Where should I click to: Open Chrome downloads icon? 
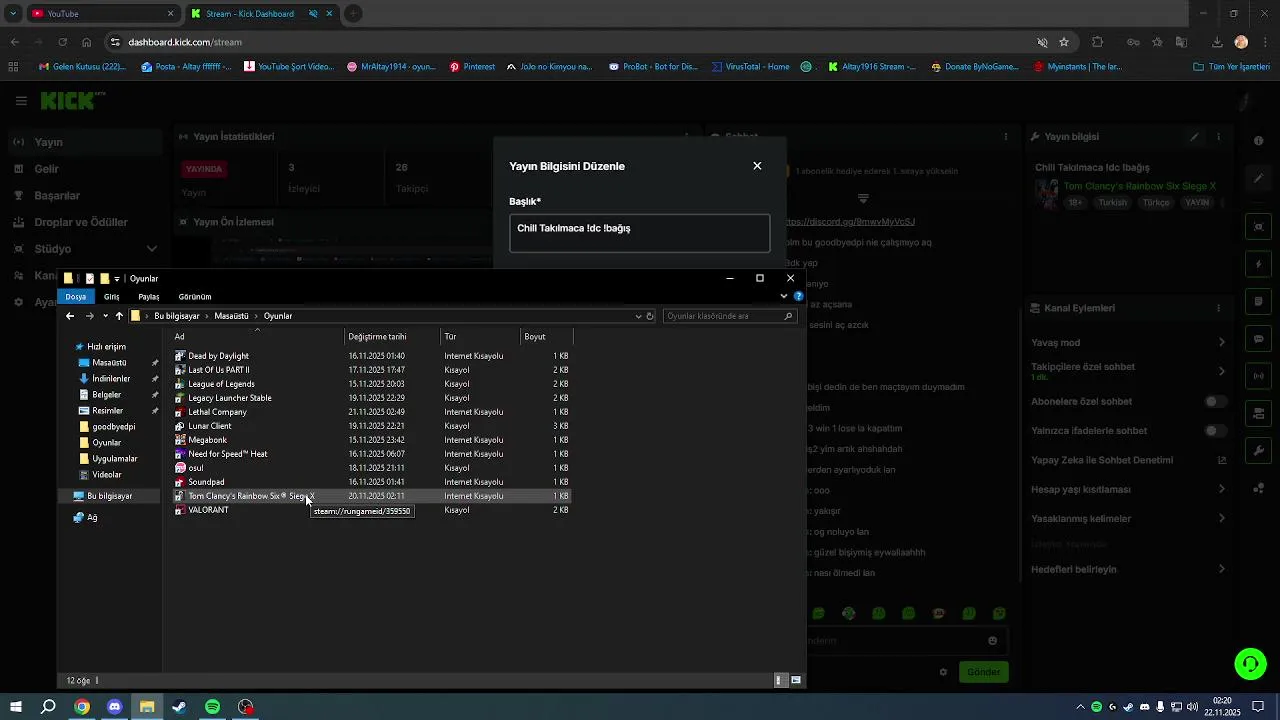1217,42
